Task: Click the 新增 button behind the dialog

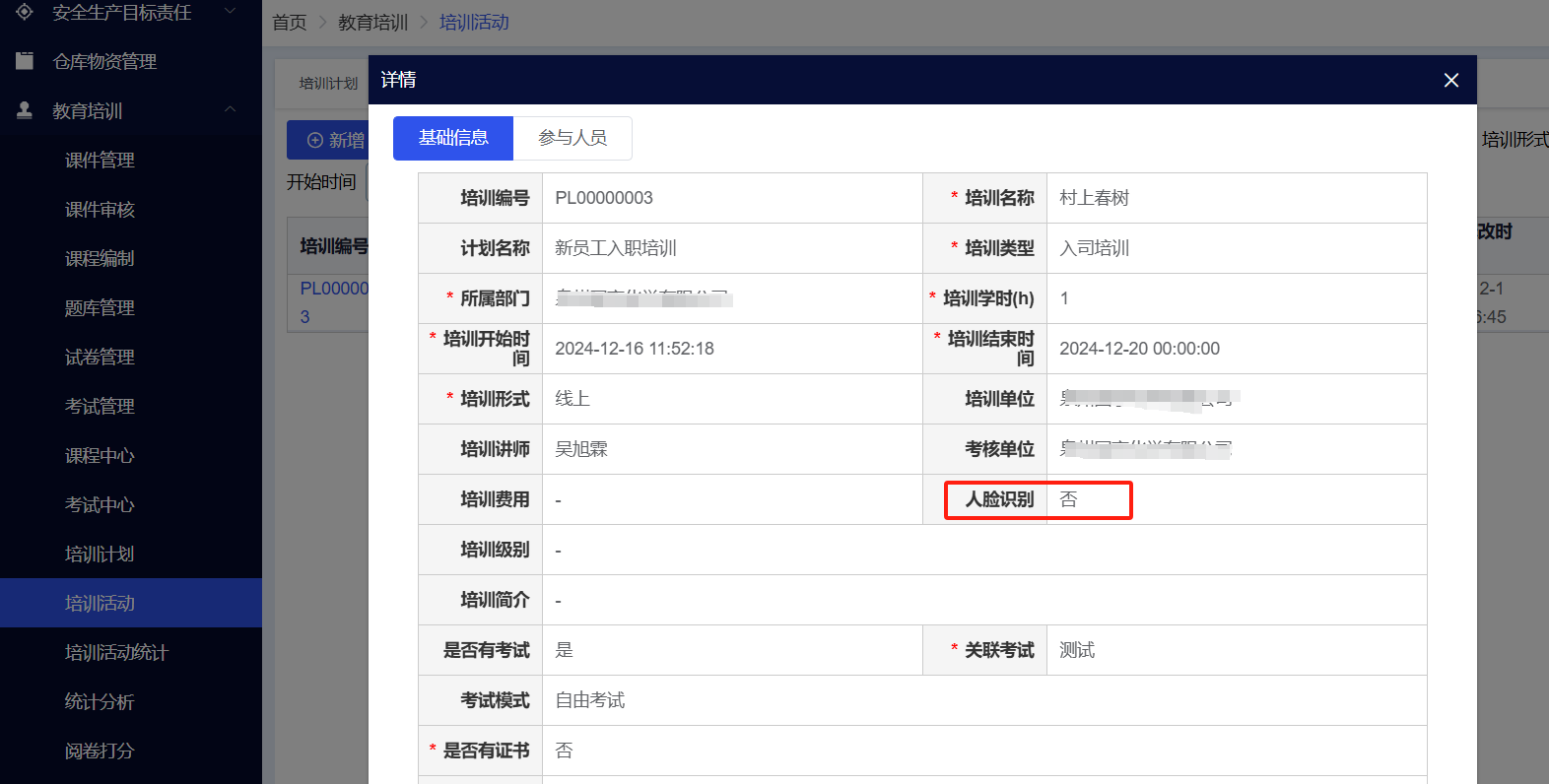Action: point(327,140)
